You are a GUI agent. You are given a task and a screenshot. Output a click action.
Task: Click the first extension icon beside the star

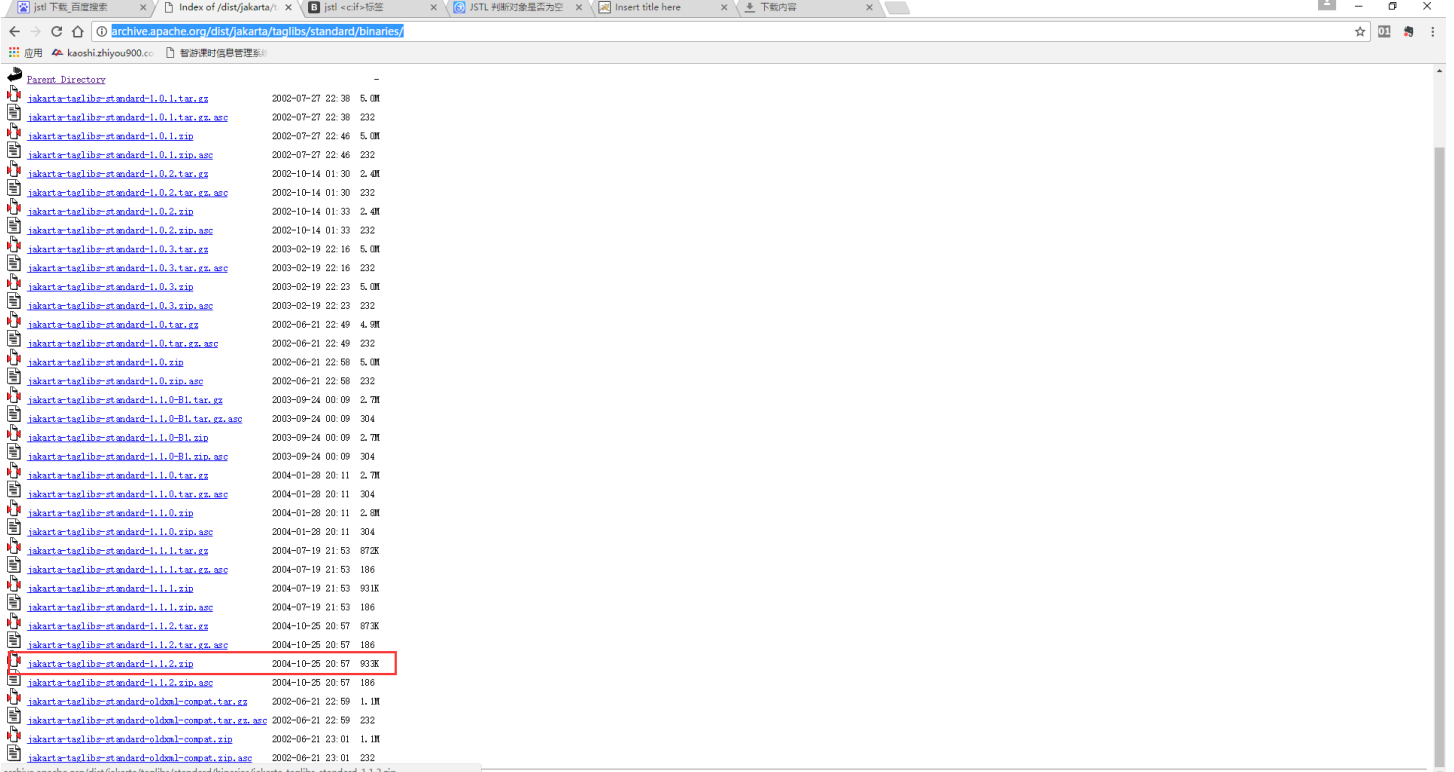tap(1384, 32)
